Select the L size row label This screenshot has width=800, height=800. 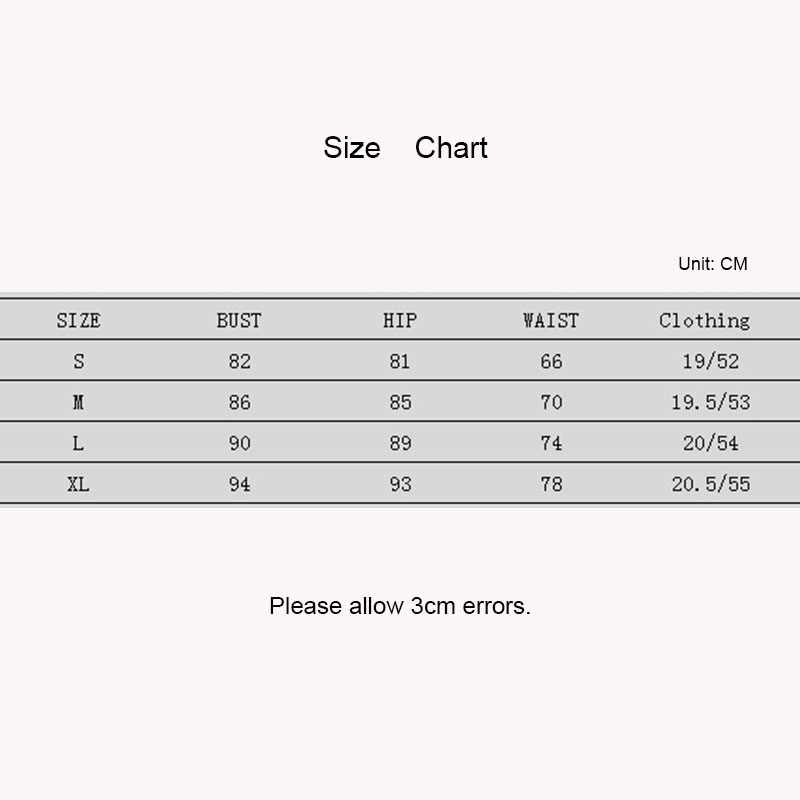coord(78,444)
